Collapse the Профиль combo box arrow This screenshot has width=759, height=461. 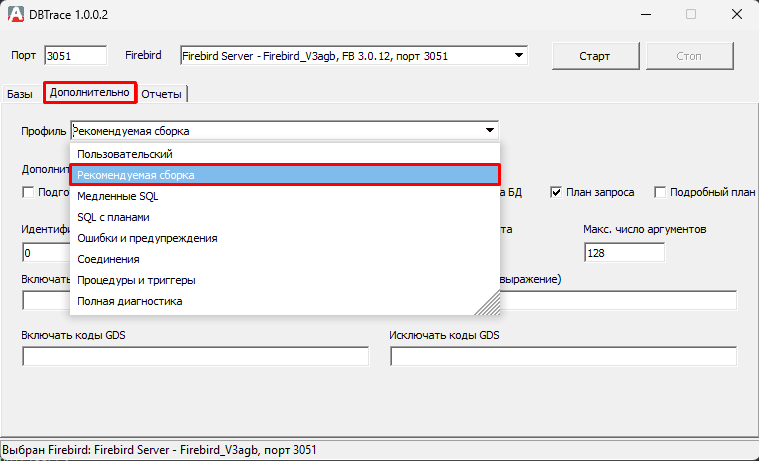click(x=489, y=130)
